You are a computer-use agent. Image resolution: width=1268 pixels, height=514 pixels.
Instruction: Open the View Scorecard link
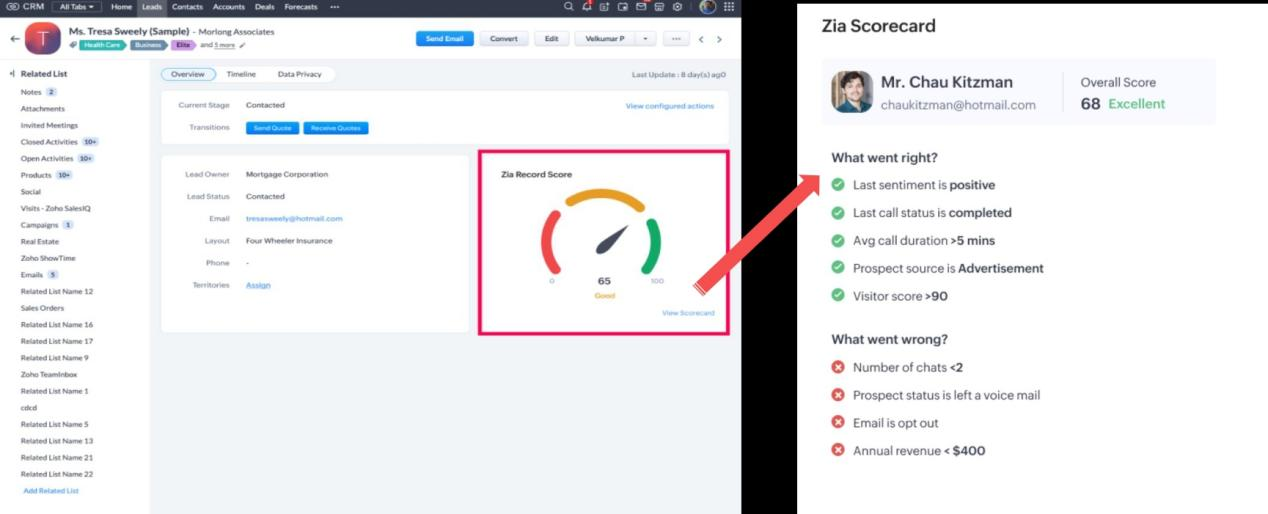click(x=688, y=313)
